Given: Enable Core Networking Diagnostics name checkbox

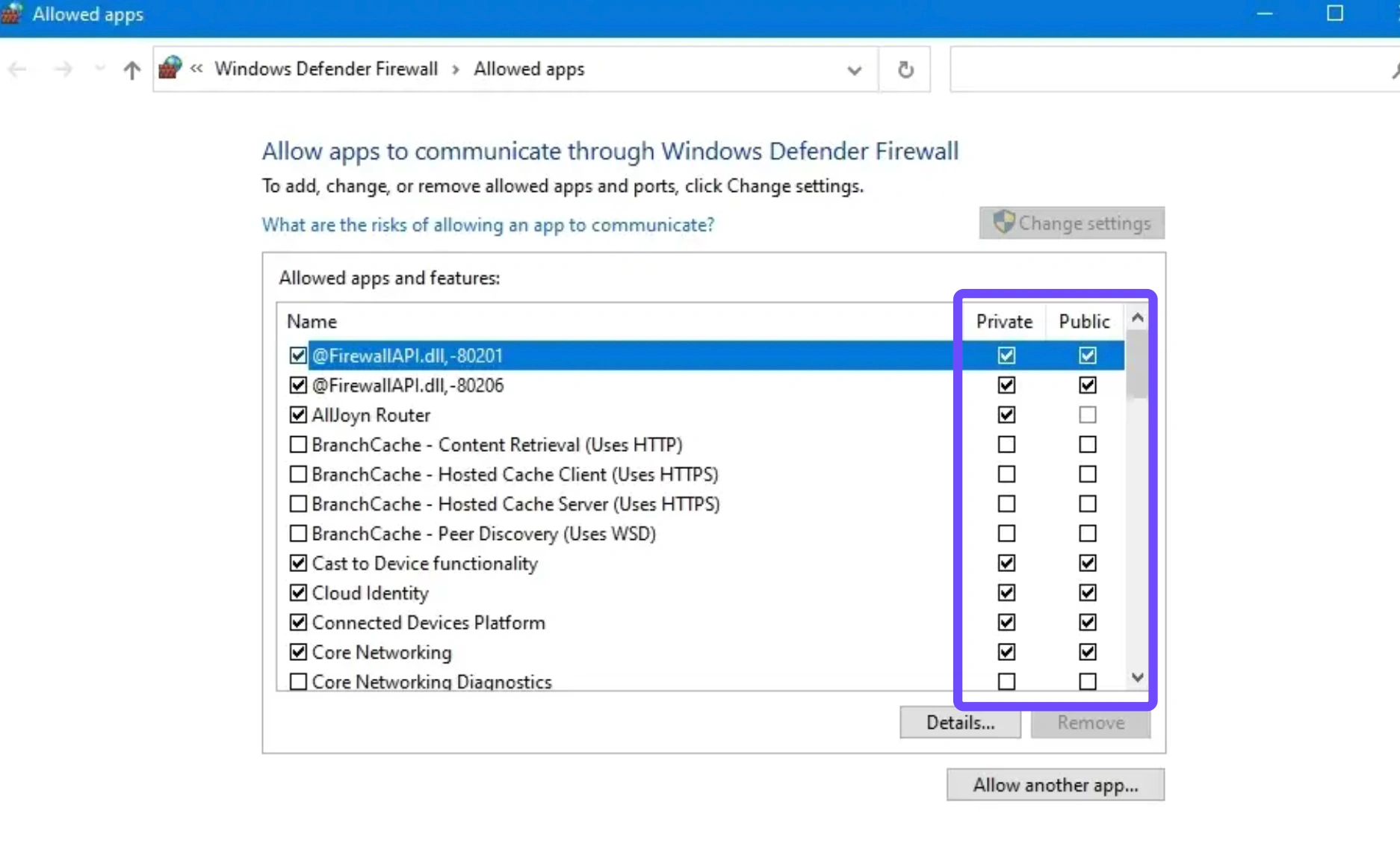Looking at the screenshot, I should click(x=298, y=682).
